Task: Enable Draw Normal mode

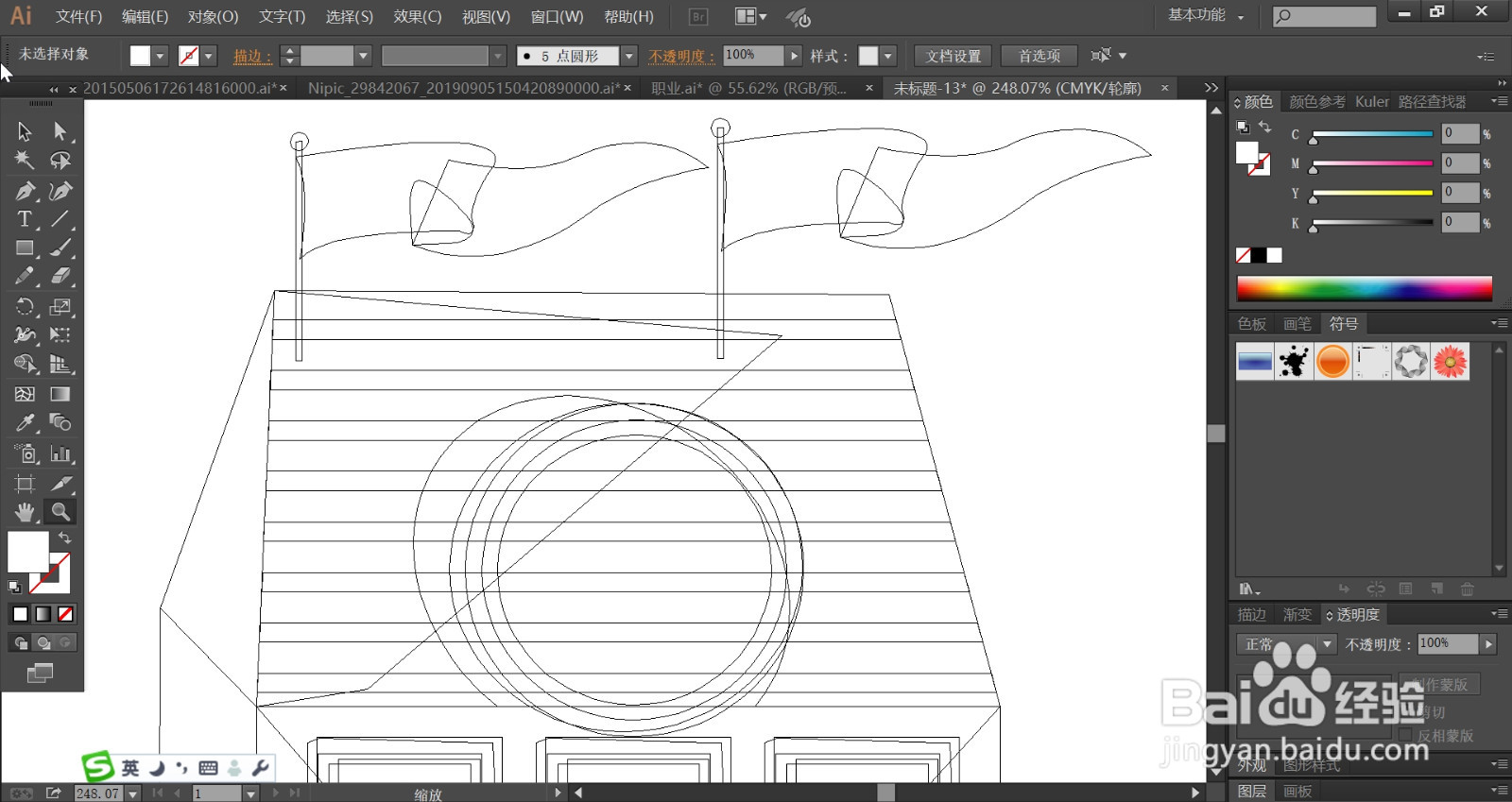Action: point(20,643)
